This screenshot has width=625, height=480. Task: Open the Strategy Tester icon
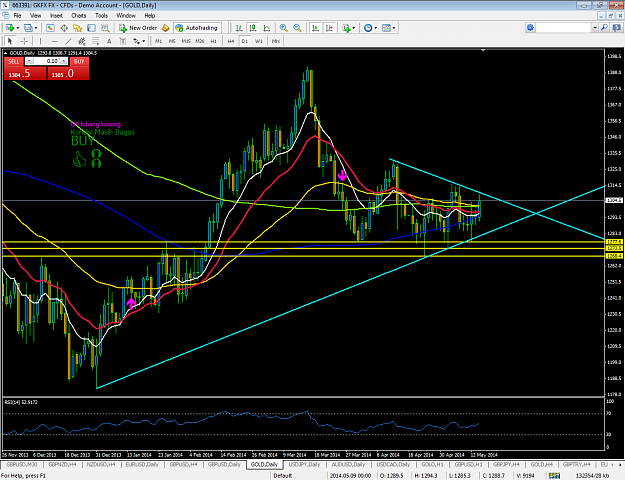pos(105,28)
